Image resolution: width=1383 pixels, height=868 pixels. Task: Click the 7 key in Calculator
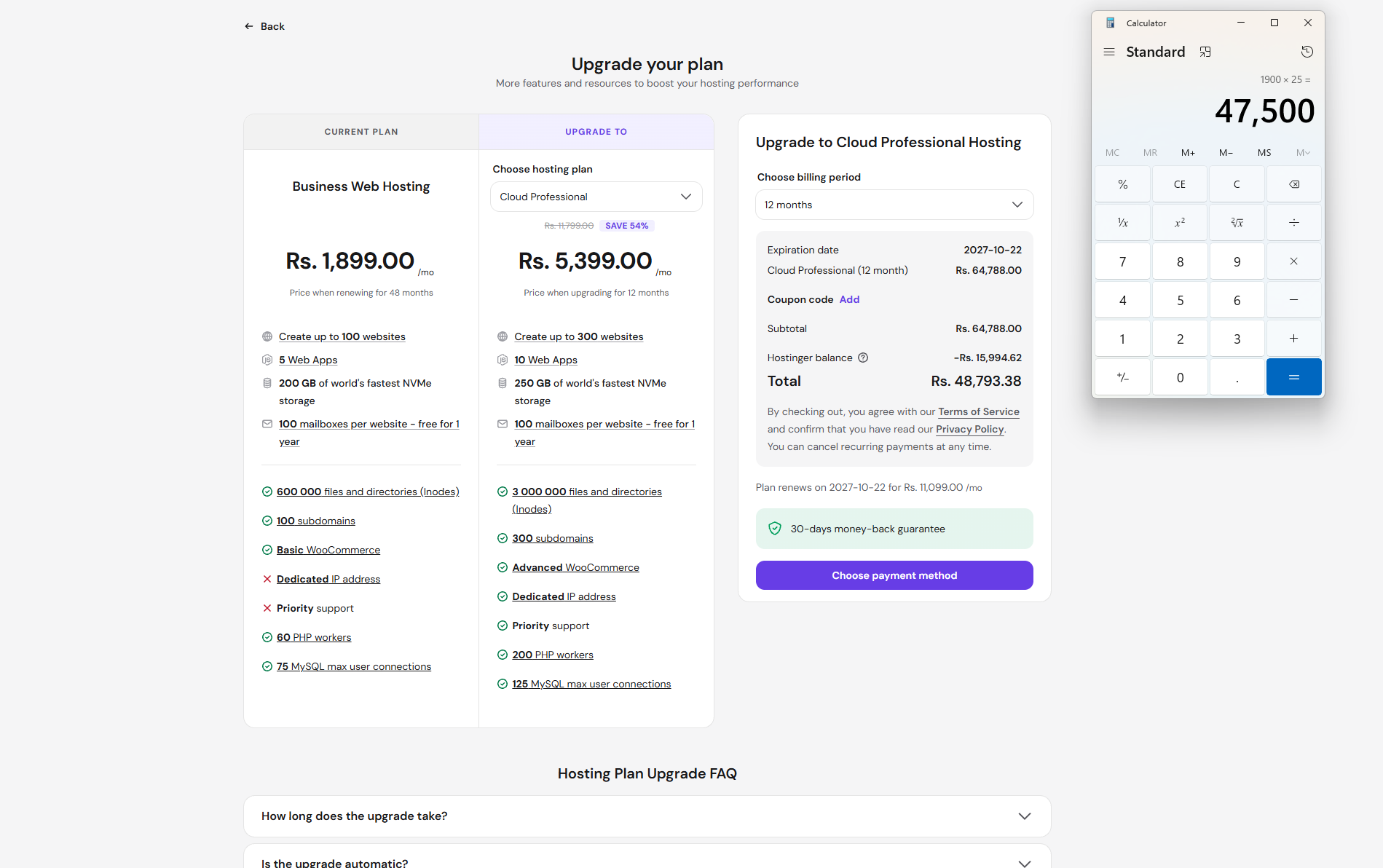click(x=1123, y=261)
